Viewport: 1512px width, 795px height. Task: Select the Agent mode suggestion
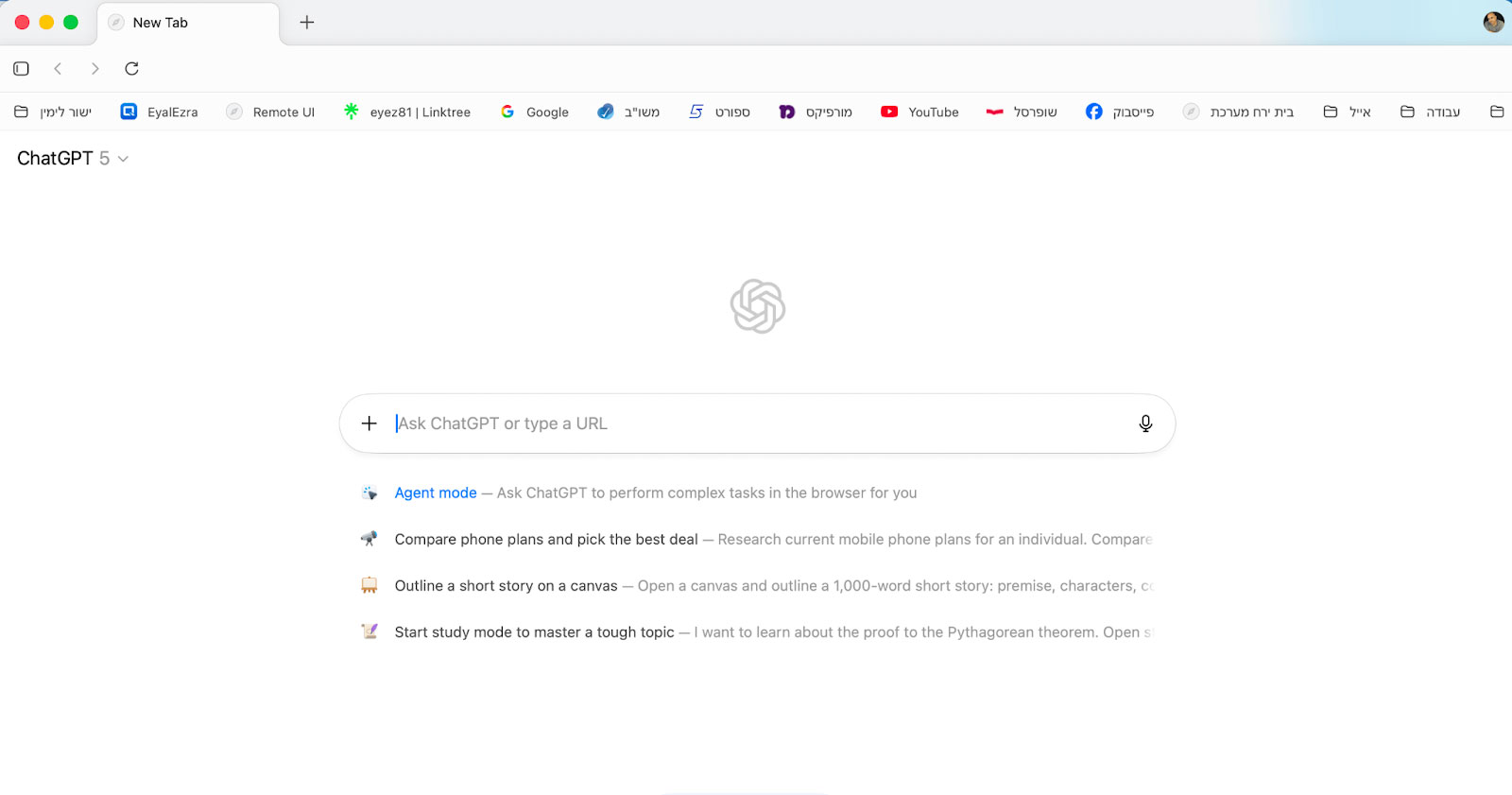point(436,493)
